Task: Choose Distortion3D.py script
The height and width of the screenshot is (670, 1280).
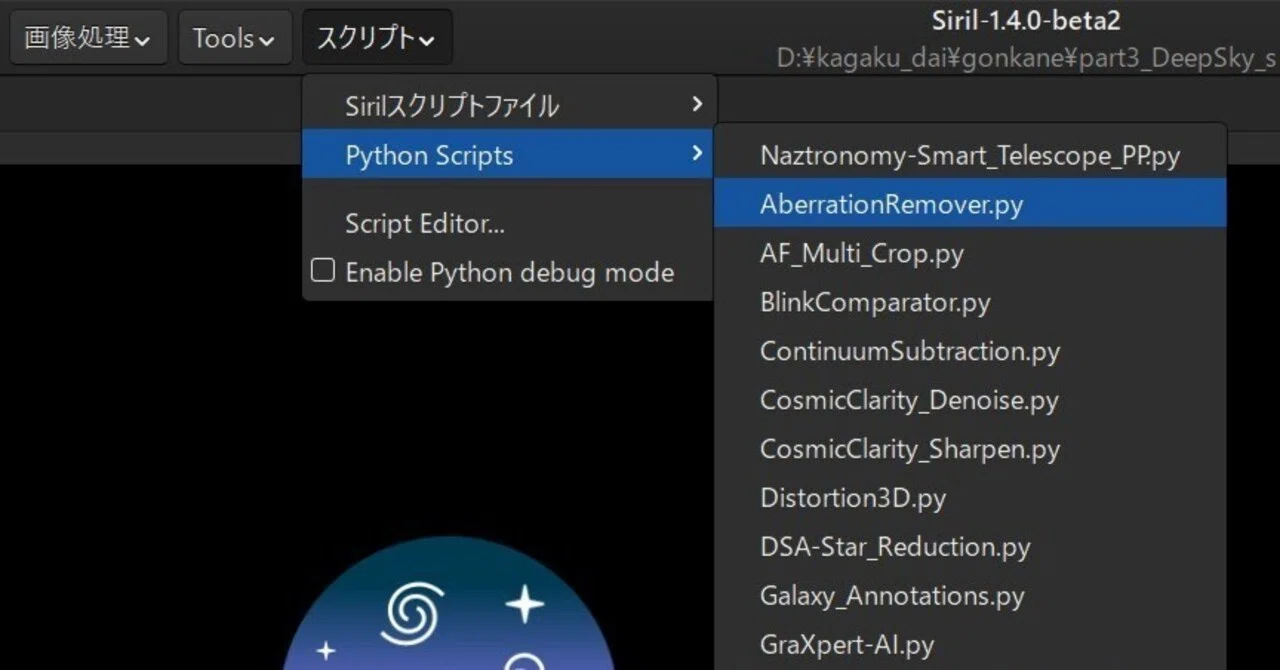Action: tap(970, 498)
